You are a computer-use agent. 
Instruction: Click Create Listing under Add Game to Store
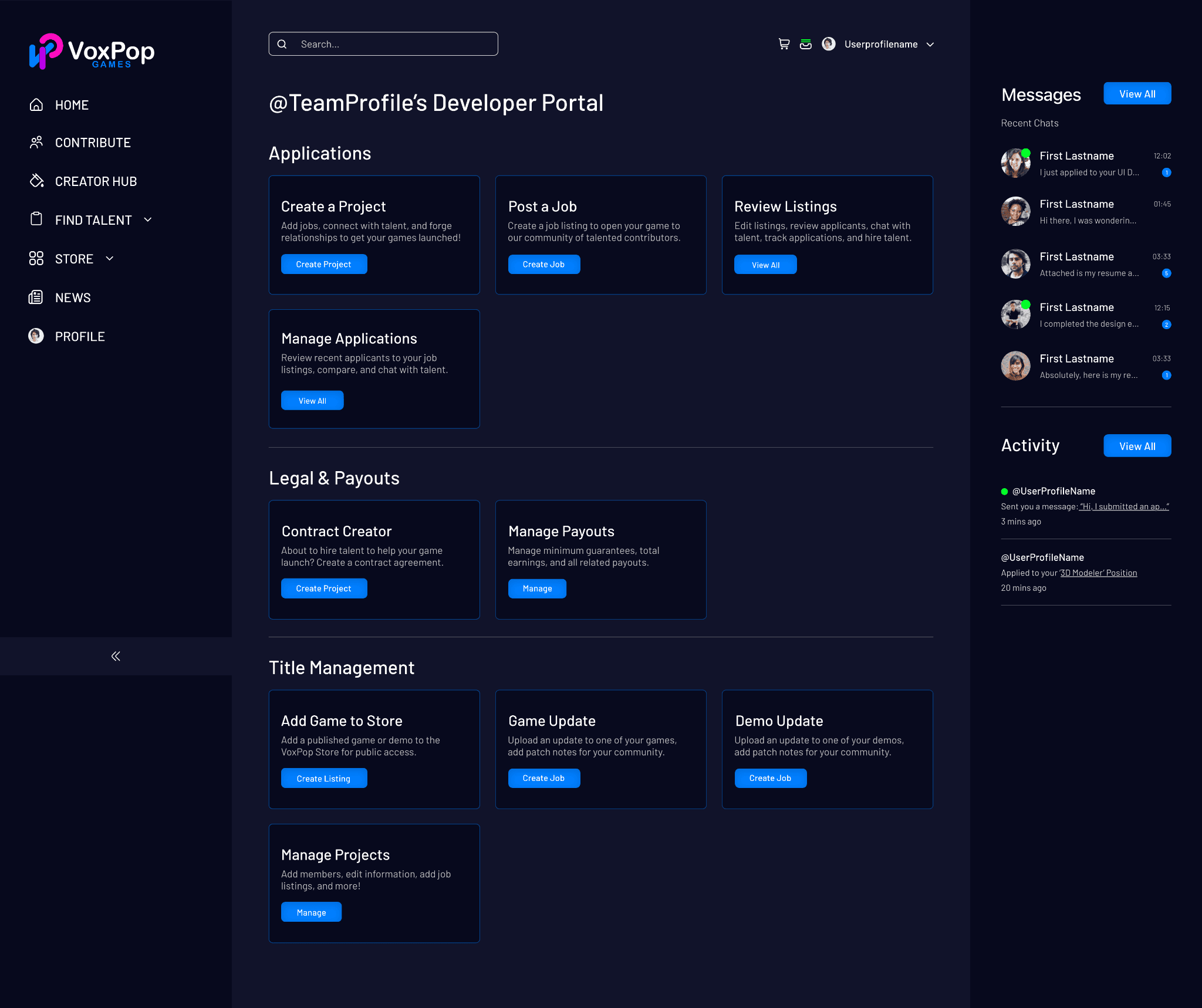pyautogui.click(x=324, y=778)
